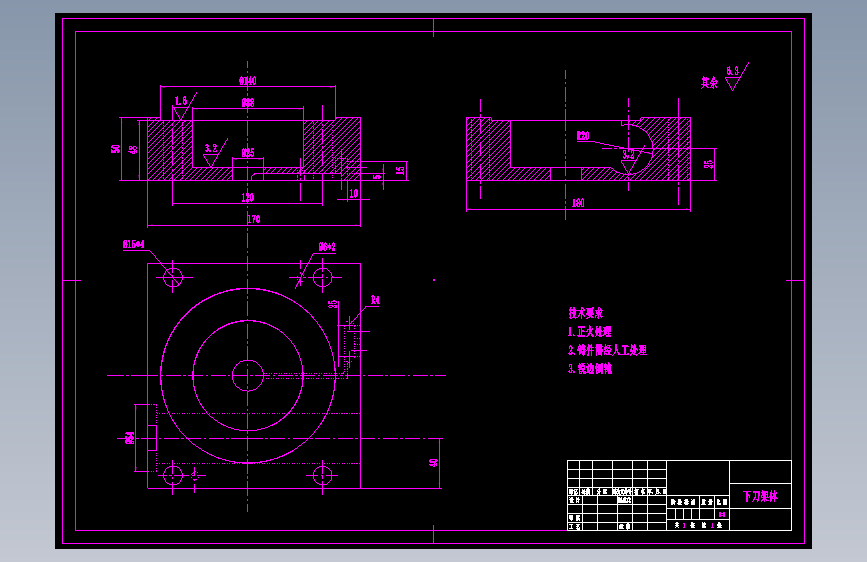The image size is (867, 562).
Task: Click the Φ15*4 hole callout label
Action: click(134, 244)
